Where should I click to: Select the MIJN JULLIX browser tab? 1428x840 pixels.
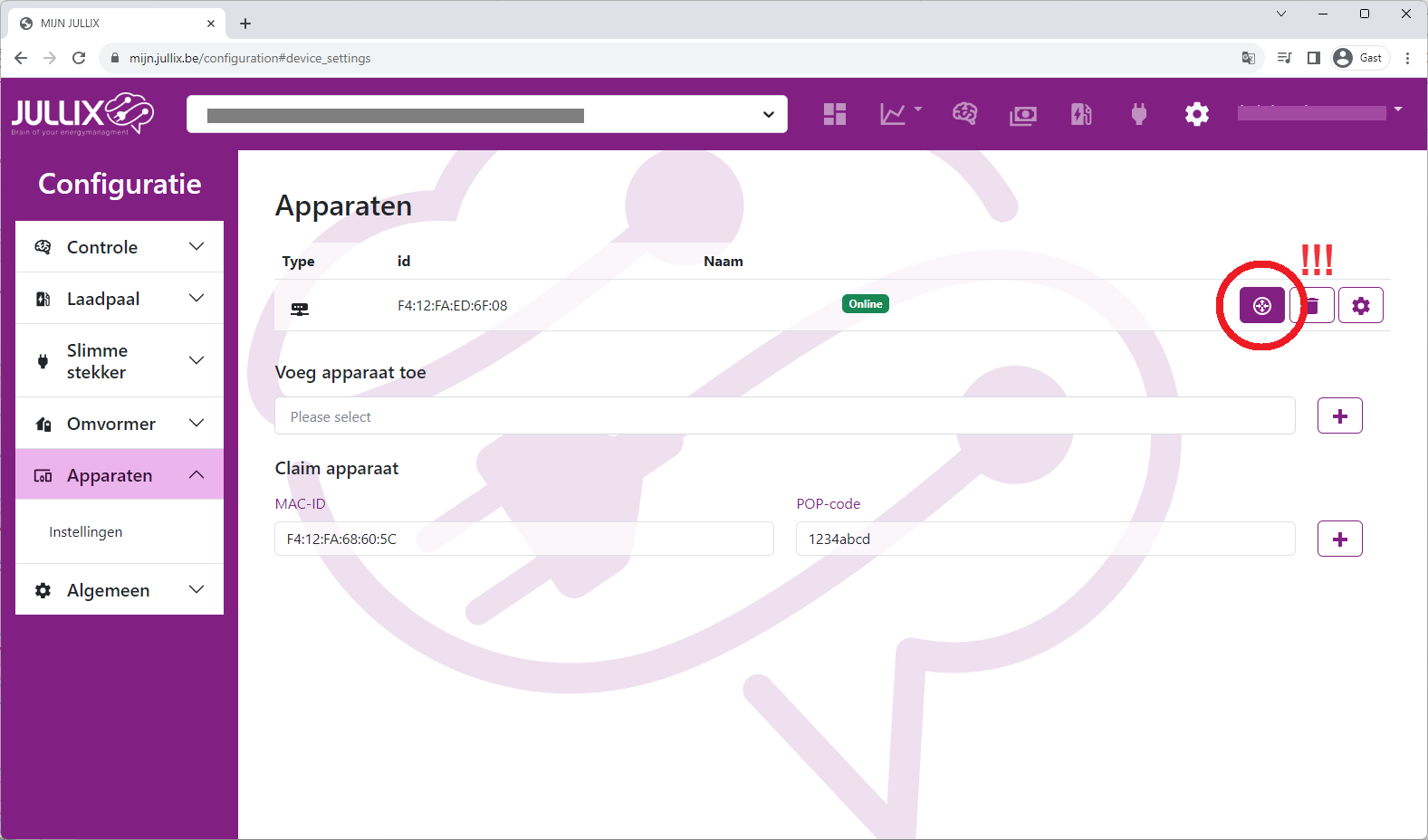pyautogui.click(x=118, y=24)
